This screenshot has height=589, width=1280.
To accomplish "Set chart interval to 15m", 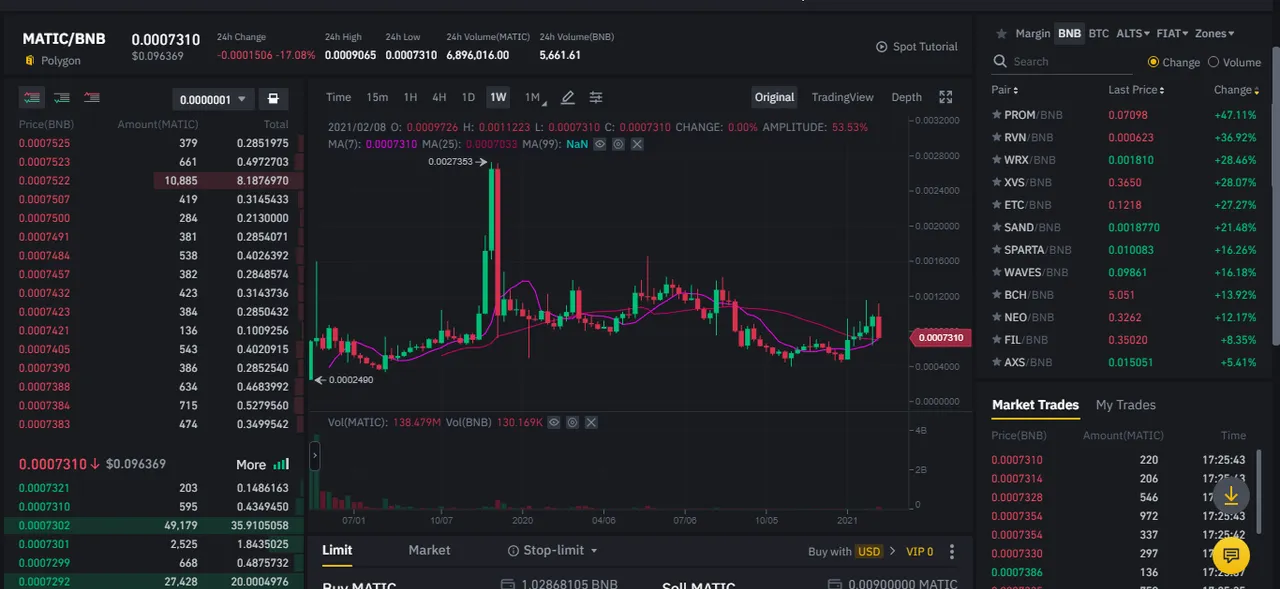I will (377, 97).
